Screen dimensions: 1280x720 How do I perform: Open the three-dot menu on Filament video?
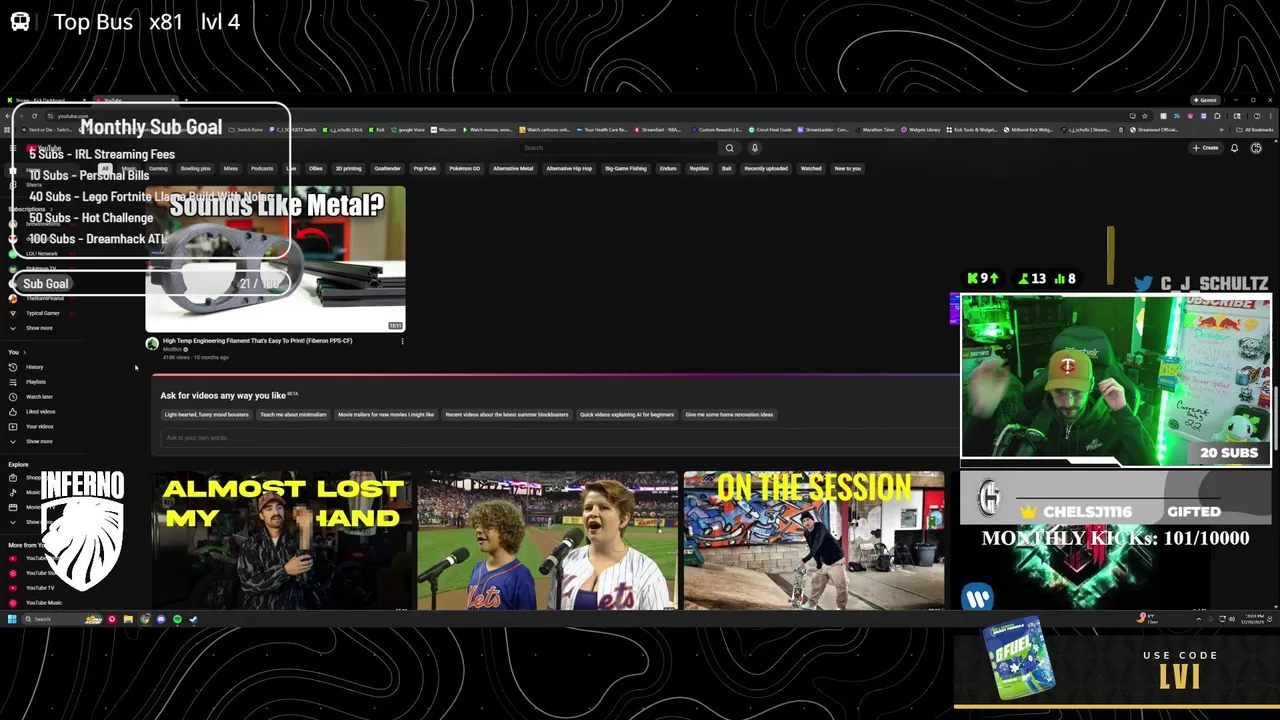tap(402, 342)
